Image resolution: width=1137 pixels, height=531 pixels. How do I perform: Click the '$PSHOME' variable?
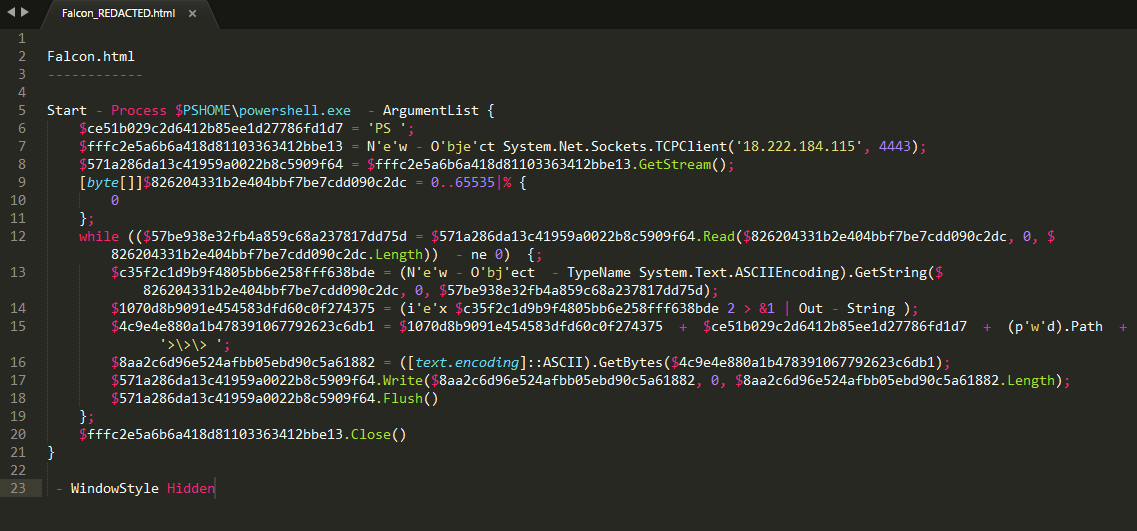click(203, 110)
